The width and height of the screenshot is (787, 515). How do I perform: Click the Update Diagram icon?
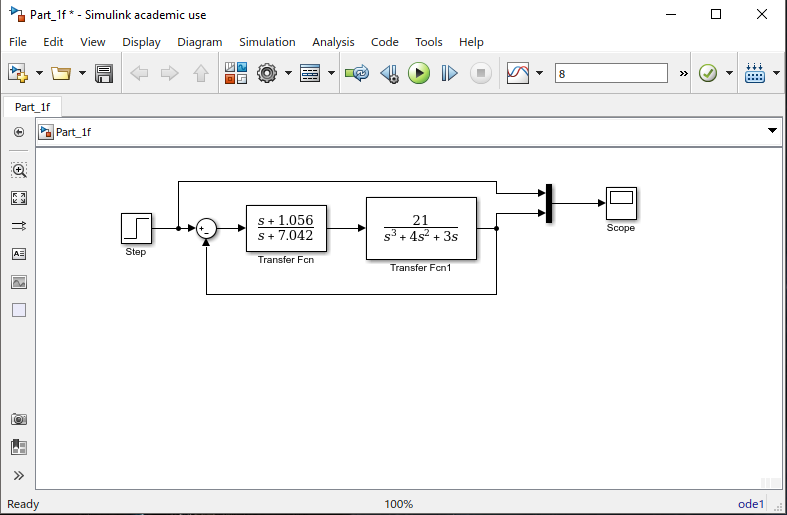pos(357,73)
